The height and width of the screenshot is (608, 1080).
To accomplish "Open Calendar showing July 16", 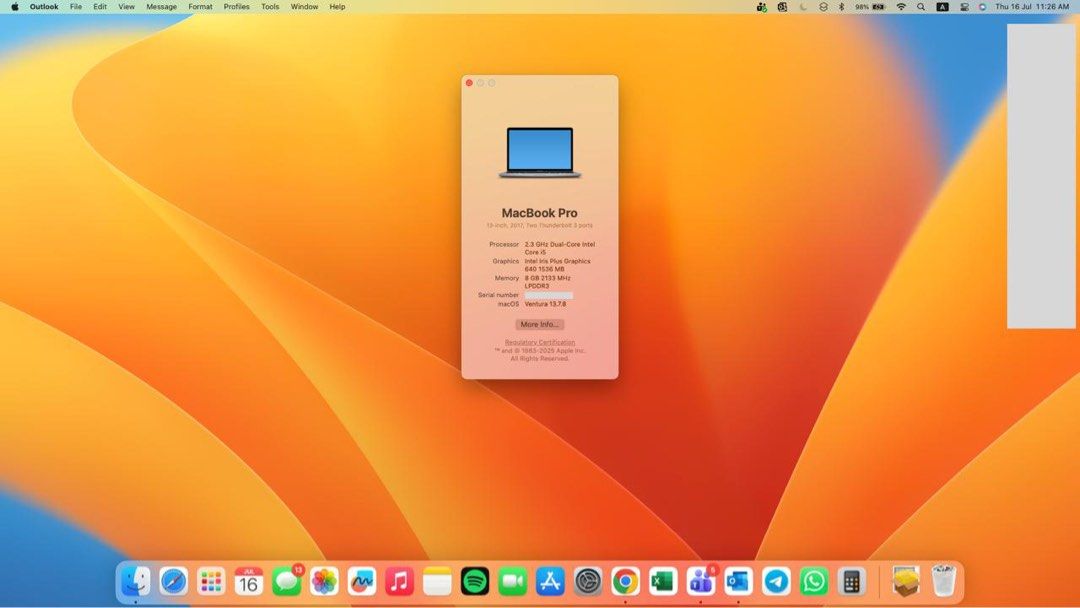I will (x=249, y=582).
